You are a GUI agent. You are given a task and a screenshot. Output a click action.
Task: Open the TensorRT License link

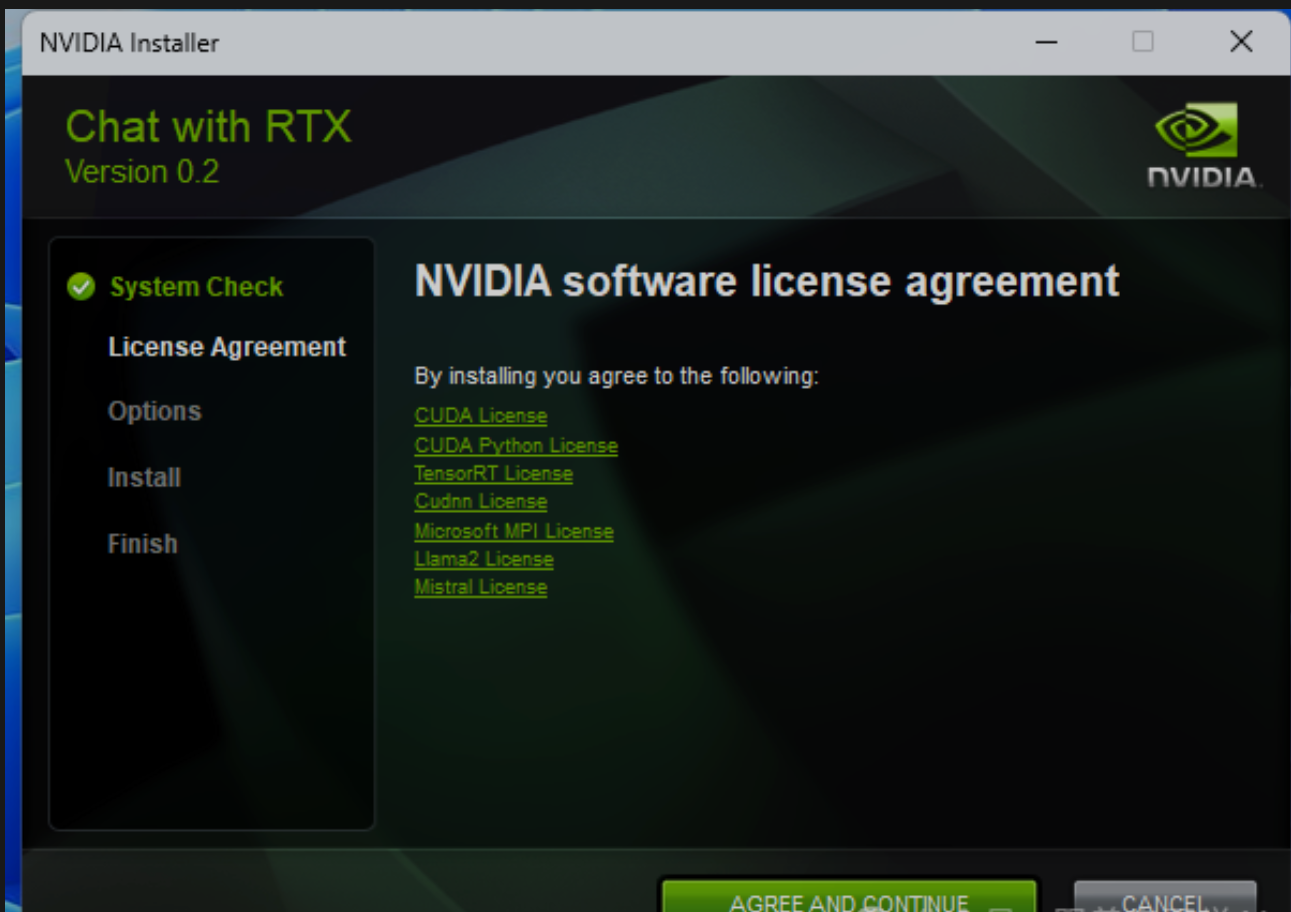click(494, 473)
